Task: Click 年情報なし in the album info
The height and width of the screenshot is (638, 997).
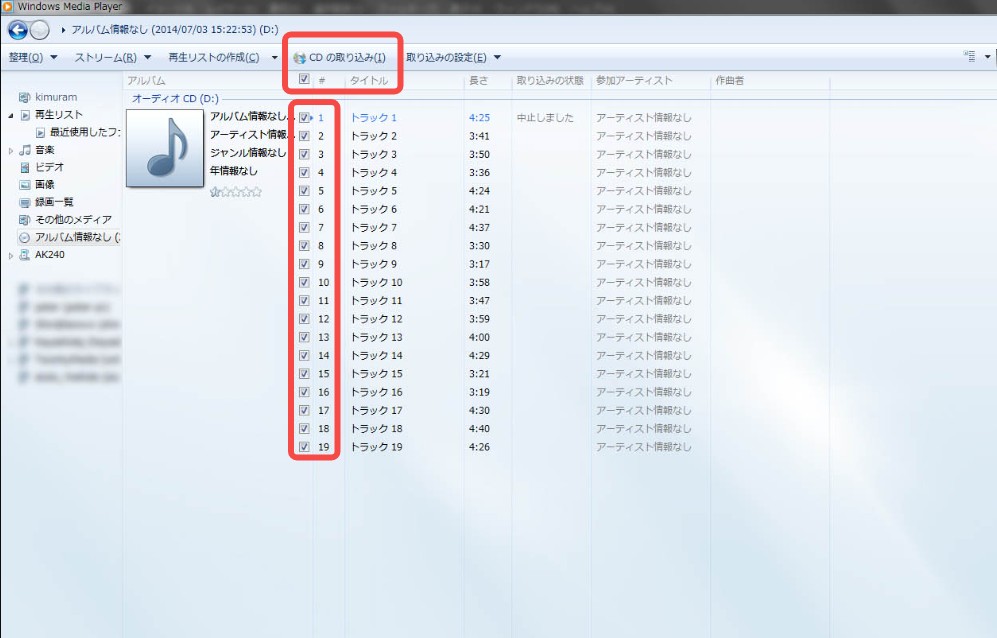Action: tap(234, 170)
